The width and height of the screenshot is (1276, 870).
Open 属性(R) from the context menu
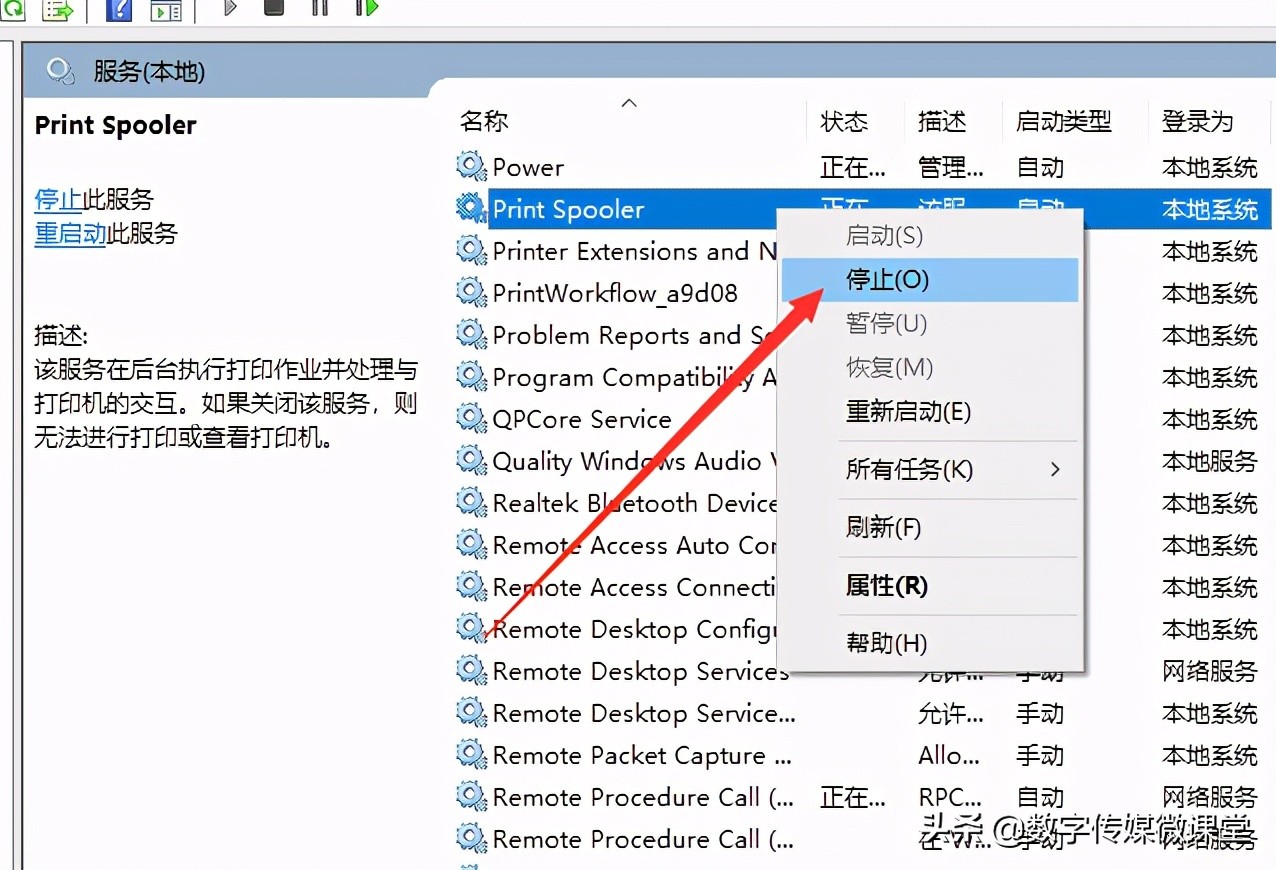tap(884, 585)
